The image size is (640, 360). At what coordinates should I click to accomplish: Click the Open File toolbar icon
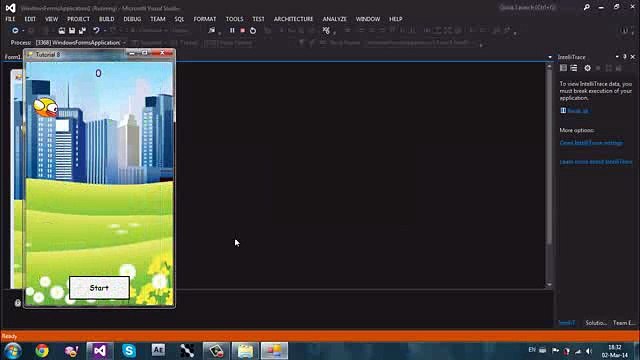(x=62, y=31)
